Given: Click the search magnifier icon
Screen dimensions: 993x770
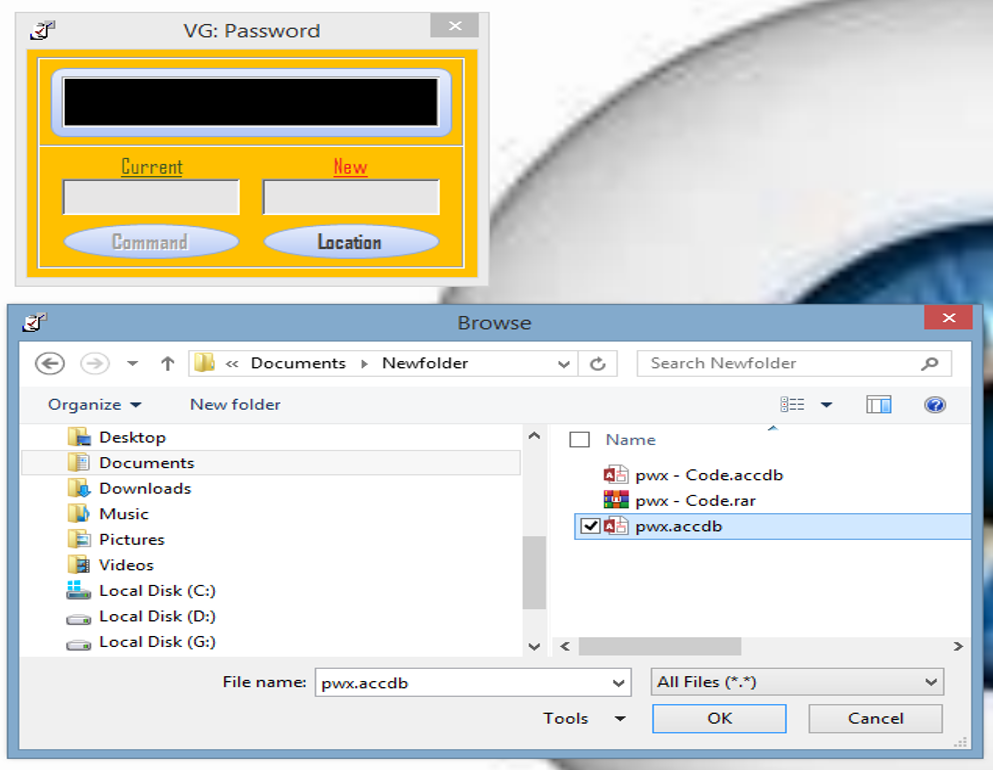Looking at the screenshot, I should pyautogui.click(x=929, y=363).
